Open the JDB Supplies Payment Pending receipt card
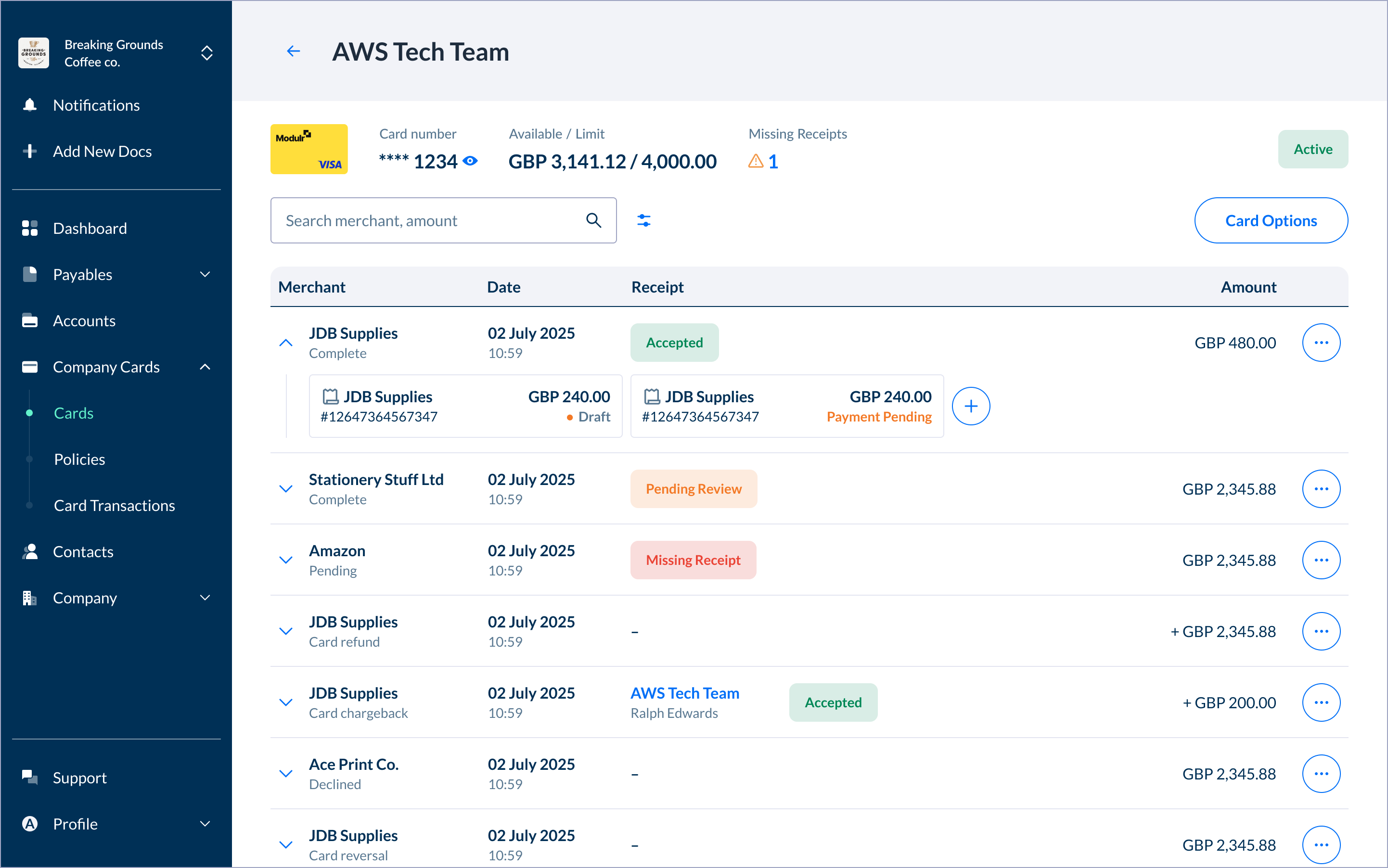 (787, 407)
